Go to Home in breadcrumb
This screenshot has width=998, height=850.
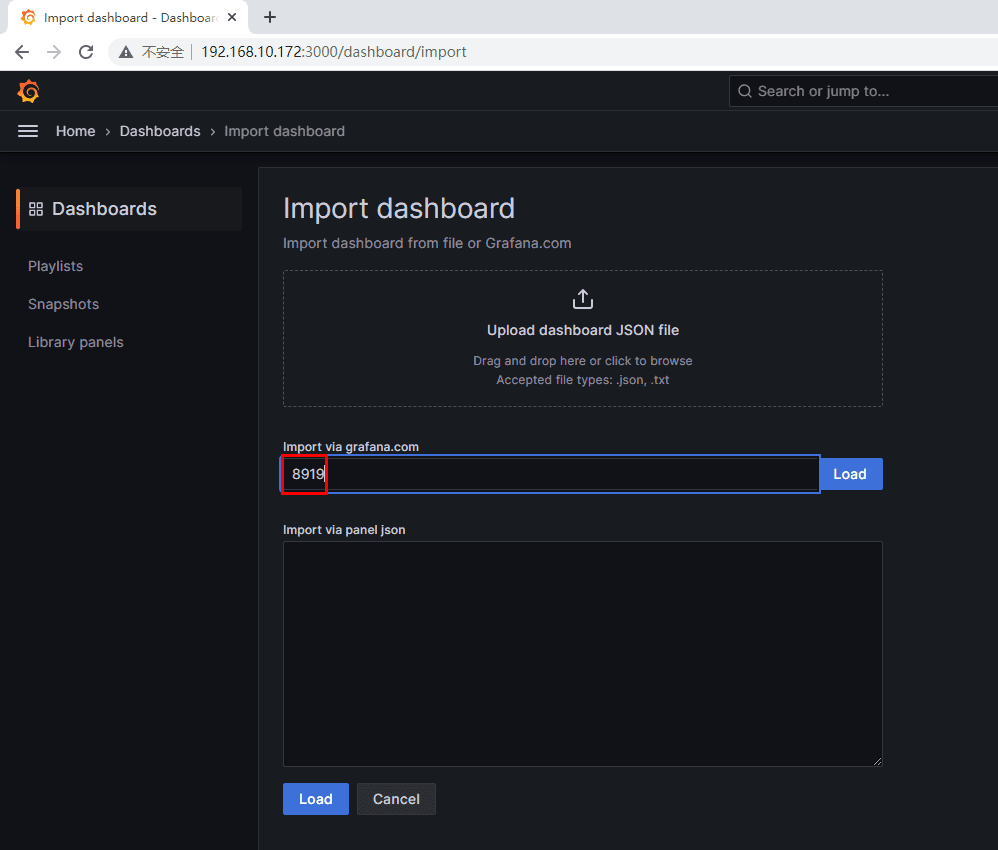pos(75,131)
